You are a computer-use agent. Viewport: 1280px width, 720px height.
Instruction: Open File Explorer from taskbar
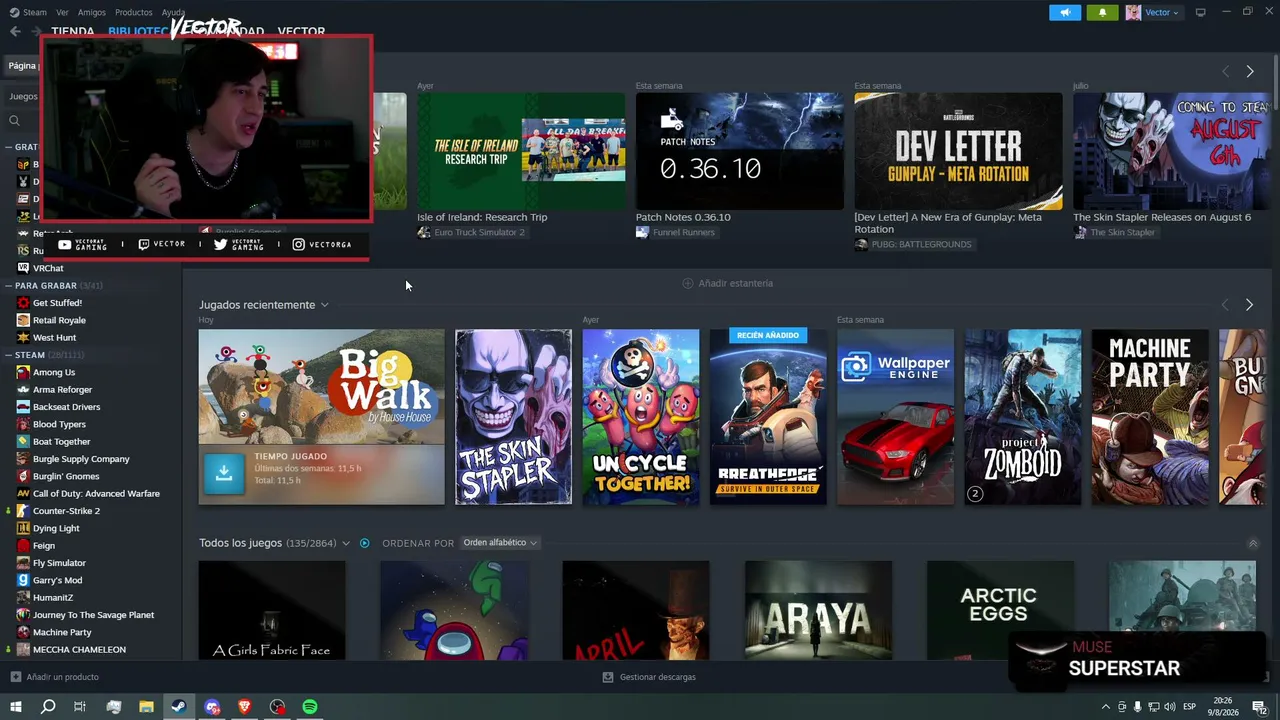146,707
